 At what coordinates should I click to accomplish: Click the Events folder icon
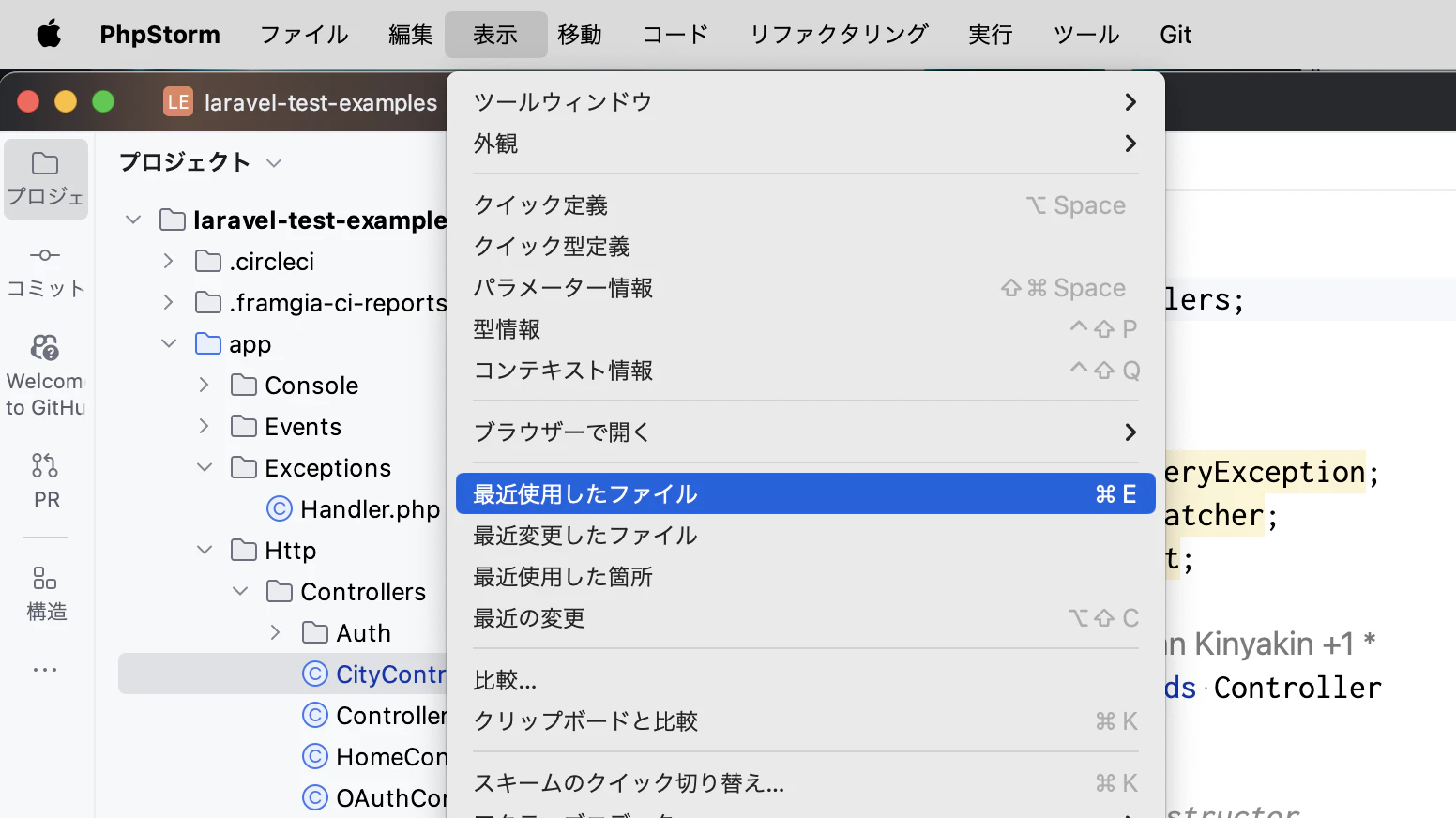pyautogui.click(x=244, y=426)
